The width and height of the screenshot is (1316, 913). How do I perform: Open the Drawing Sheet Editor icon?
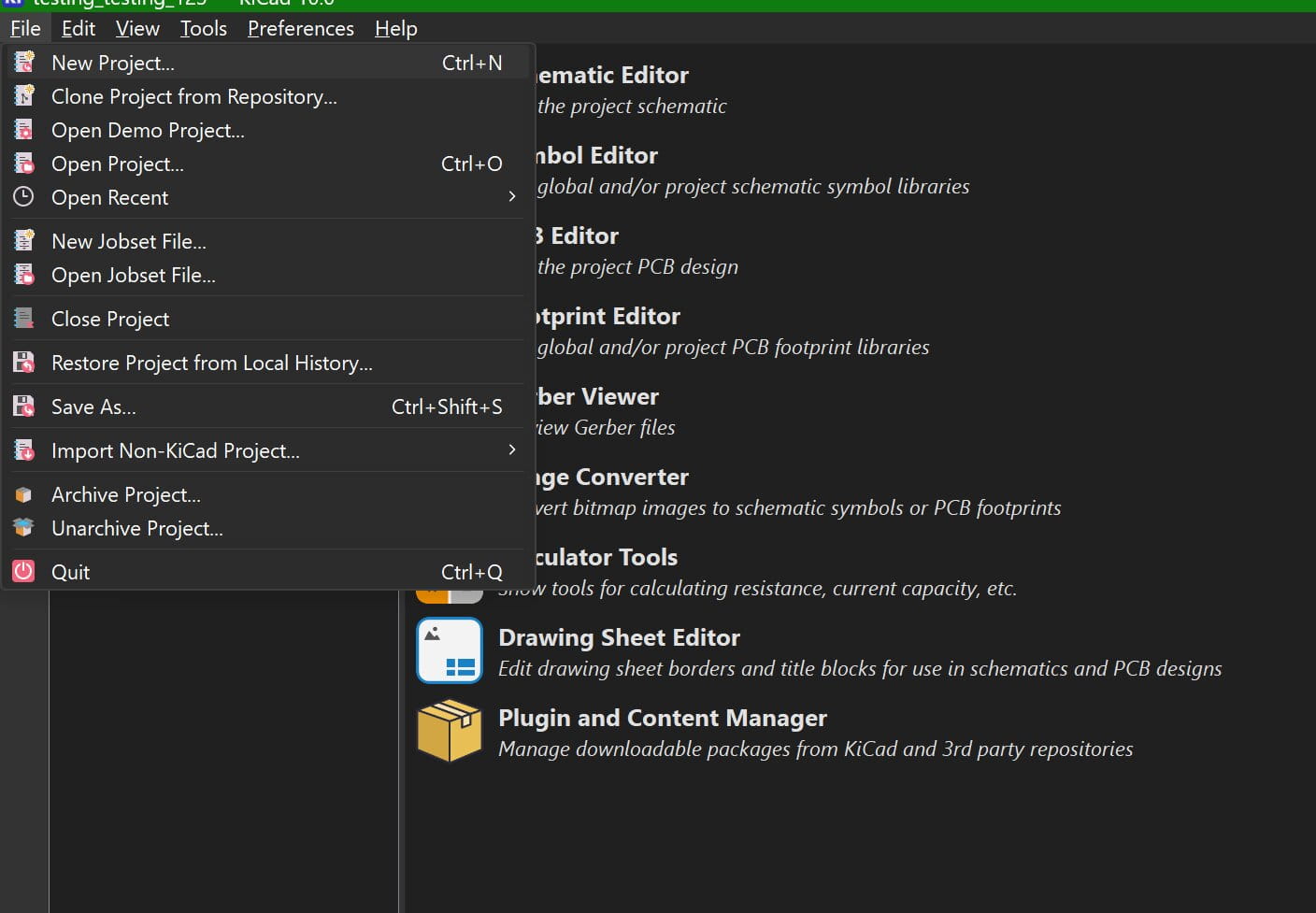(x=450, y=650)
